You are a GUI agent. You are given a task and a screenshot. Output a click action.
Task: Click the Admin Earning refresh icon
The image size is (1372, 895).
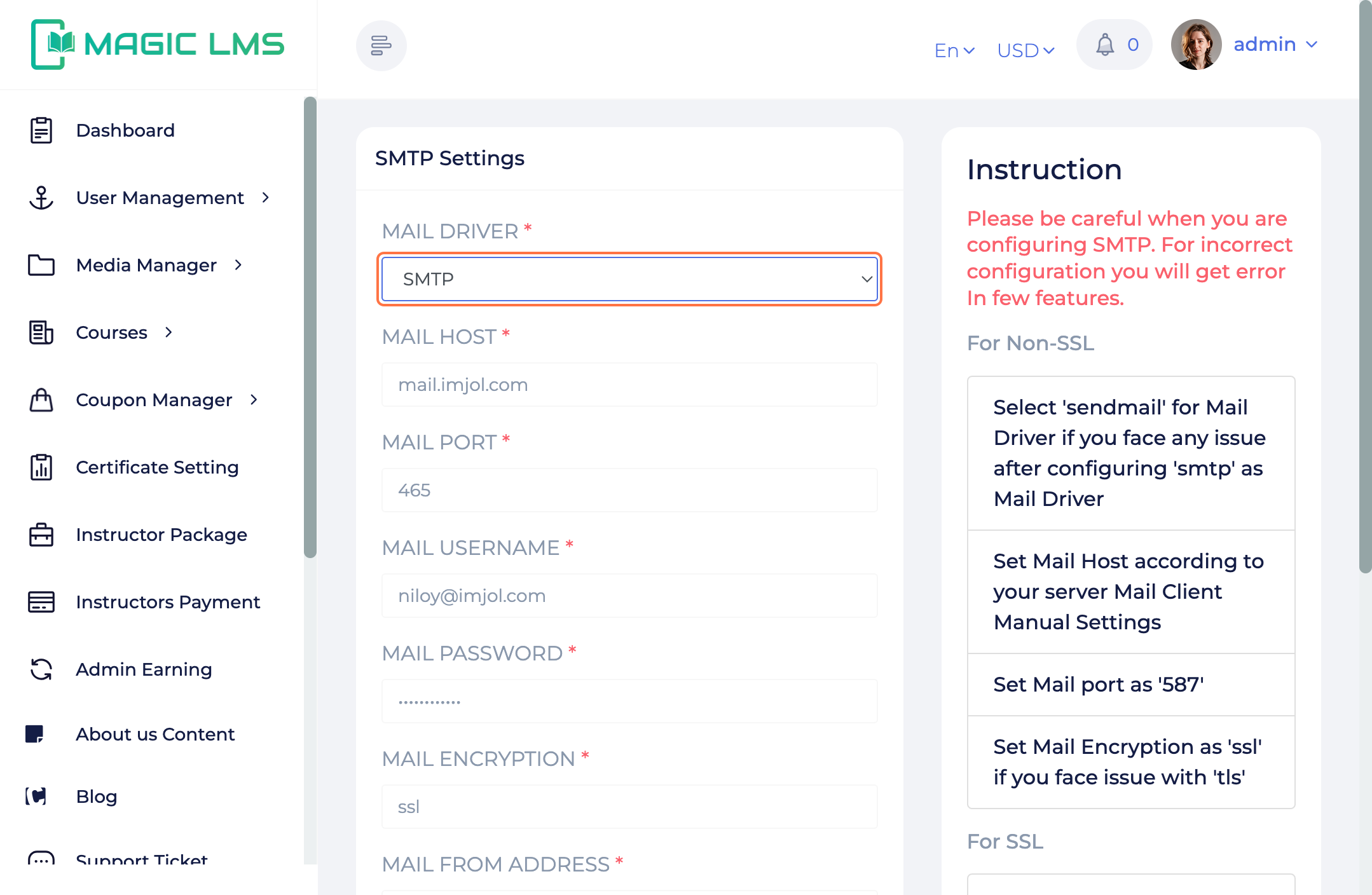[41, 669]
